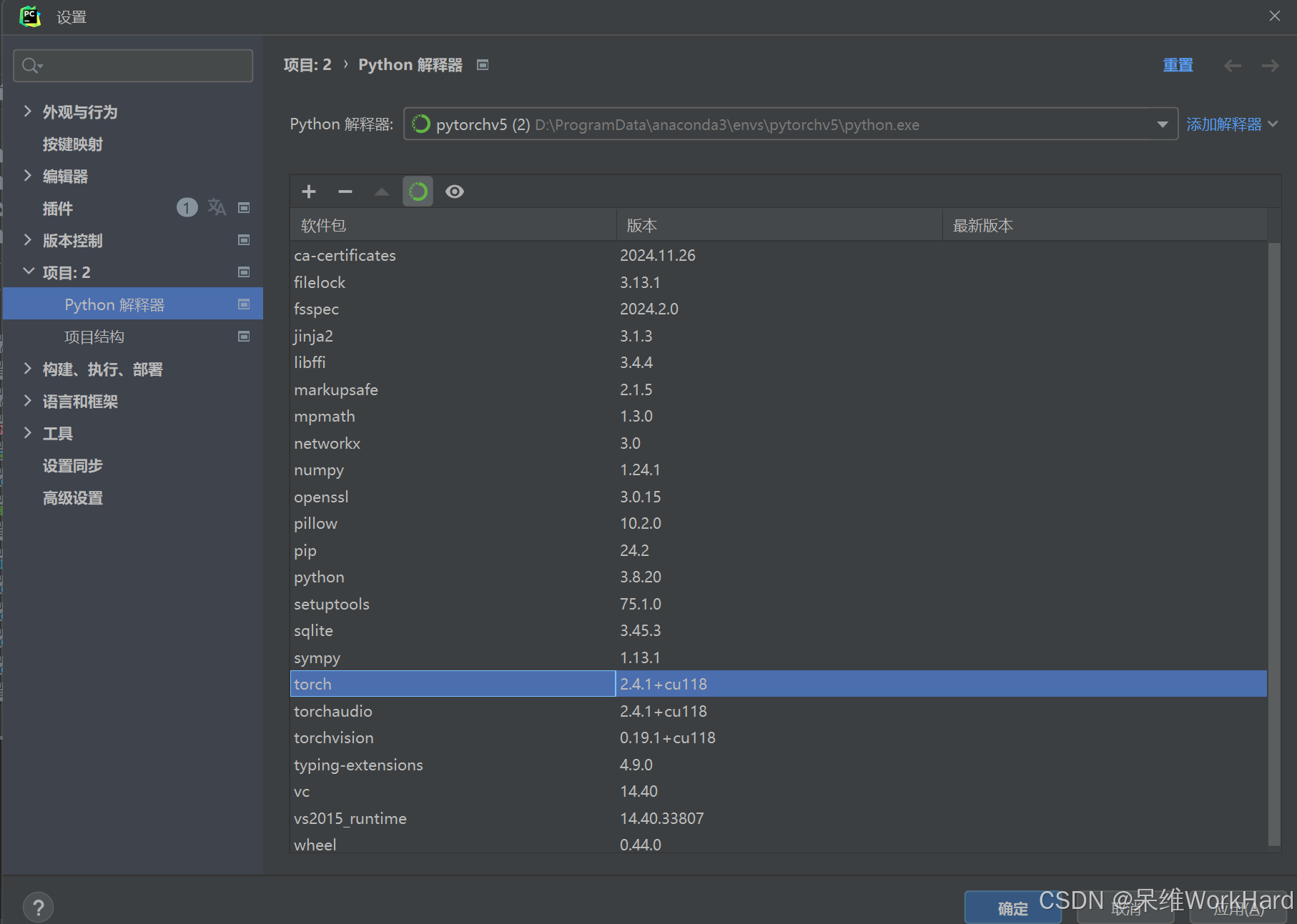Select the vs2015_runtime package row
Image resolution: width=1297 pixels, height=924 pixels.
click(779, 818)
